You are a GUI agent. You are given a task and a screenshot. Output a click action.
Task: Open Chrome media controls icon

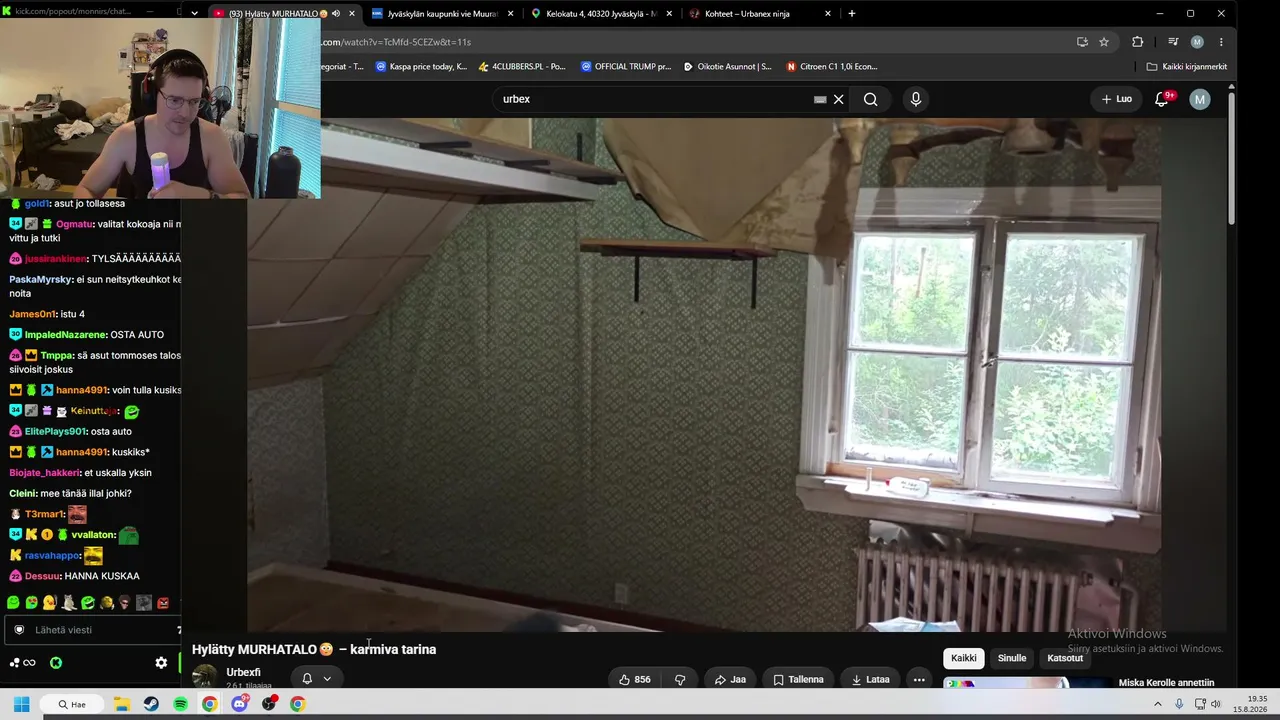click(x=1173, y=42)
